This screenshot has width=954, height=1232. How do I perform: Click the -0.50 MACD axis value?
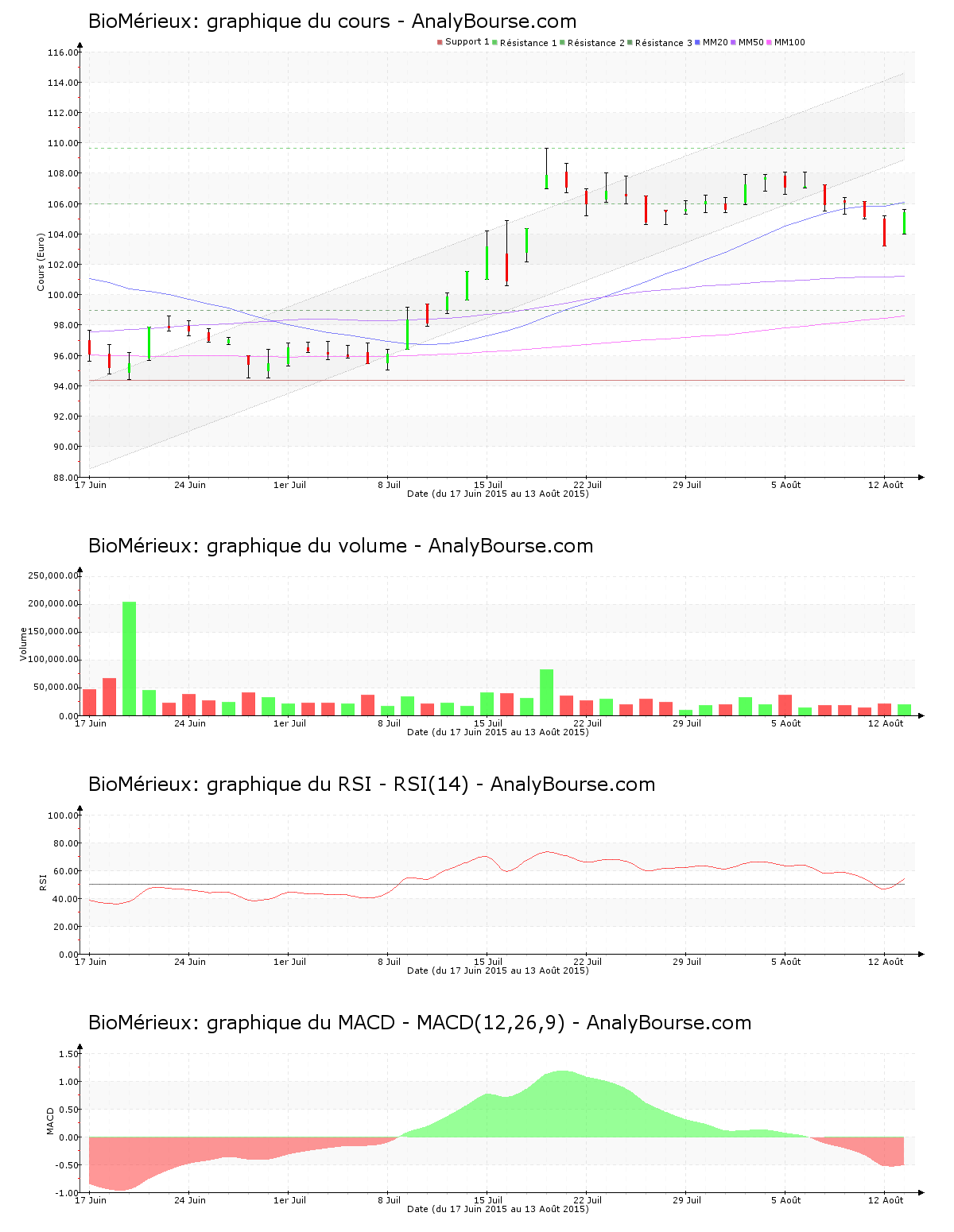pos(67,1165)
